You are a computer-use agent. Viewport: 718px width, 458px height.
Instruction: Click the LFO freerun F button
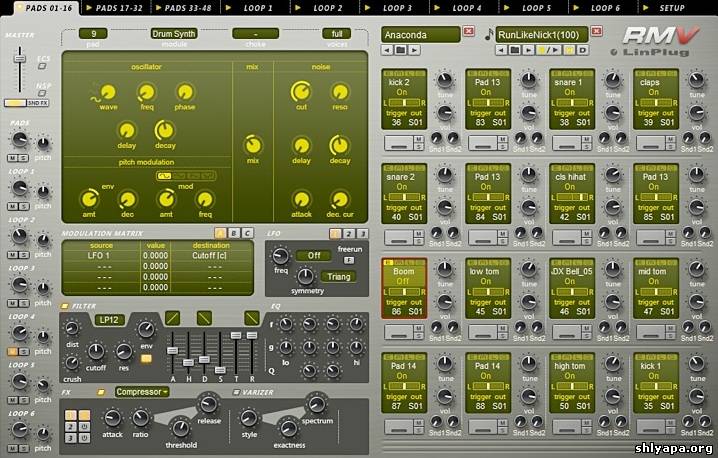pos(350,259)
